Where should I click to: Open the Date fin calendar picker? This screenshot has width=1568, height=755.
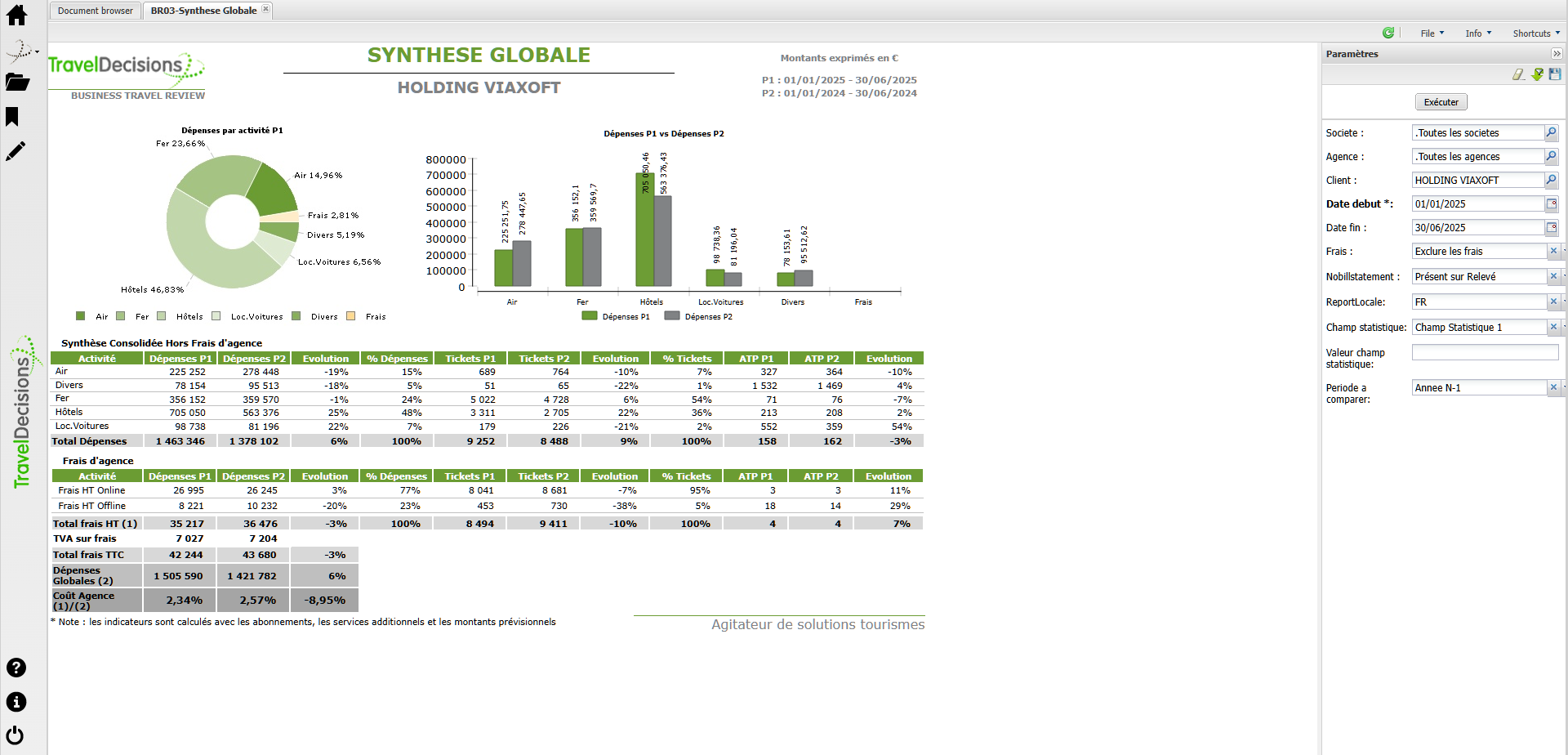[1552, 227]
